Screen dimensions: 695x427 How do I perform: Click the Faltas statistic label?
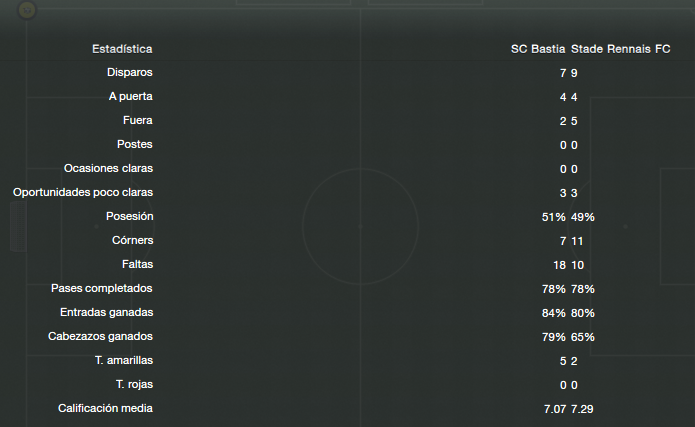137,264
